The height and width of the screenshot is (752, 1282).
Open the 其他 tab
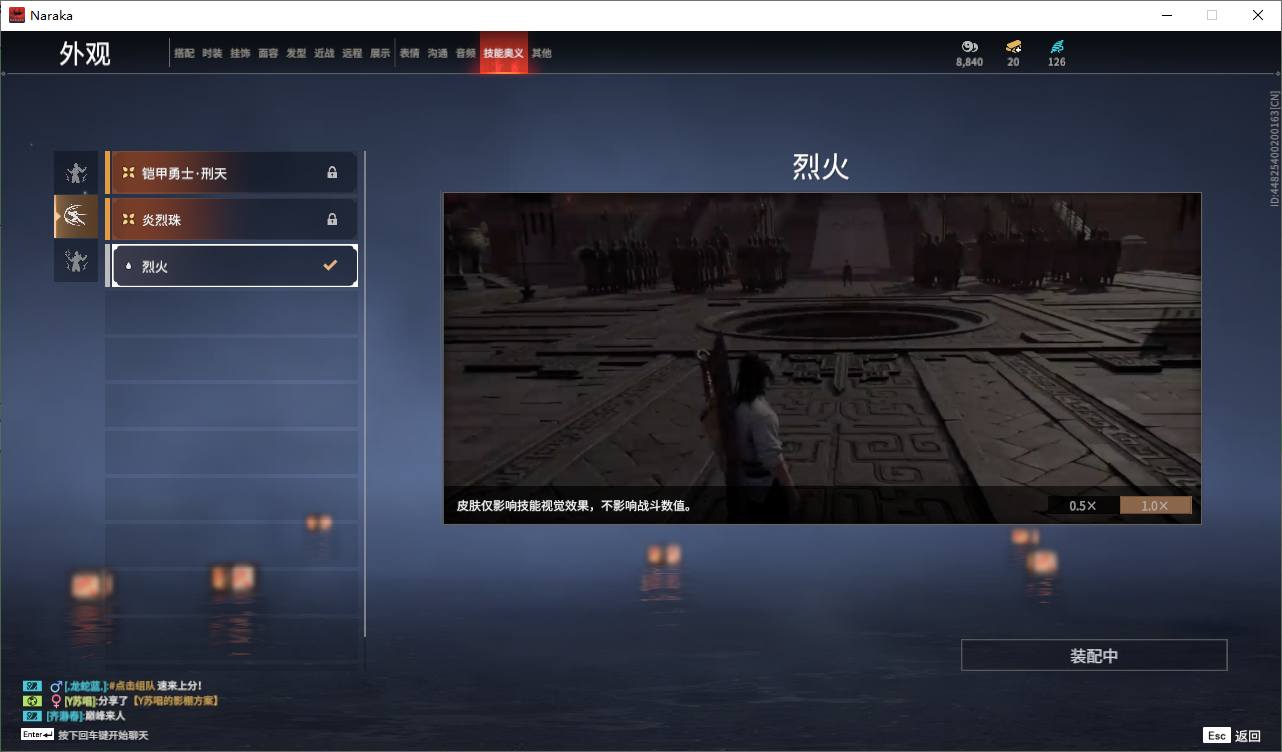point(542,53)
